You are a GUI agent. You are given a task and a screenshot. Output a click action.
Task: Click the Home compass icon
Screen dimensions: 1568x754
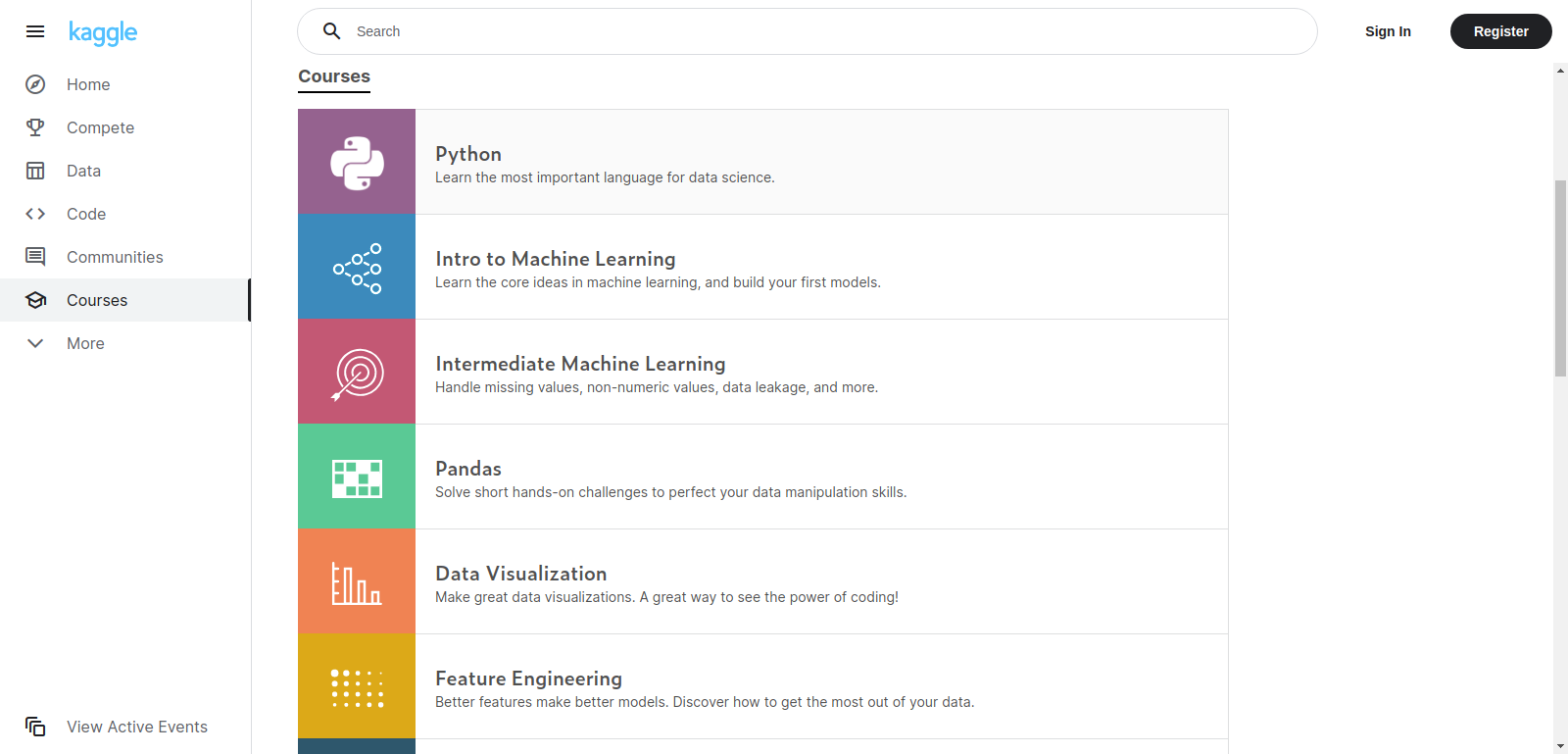35,84
